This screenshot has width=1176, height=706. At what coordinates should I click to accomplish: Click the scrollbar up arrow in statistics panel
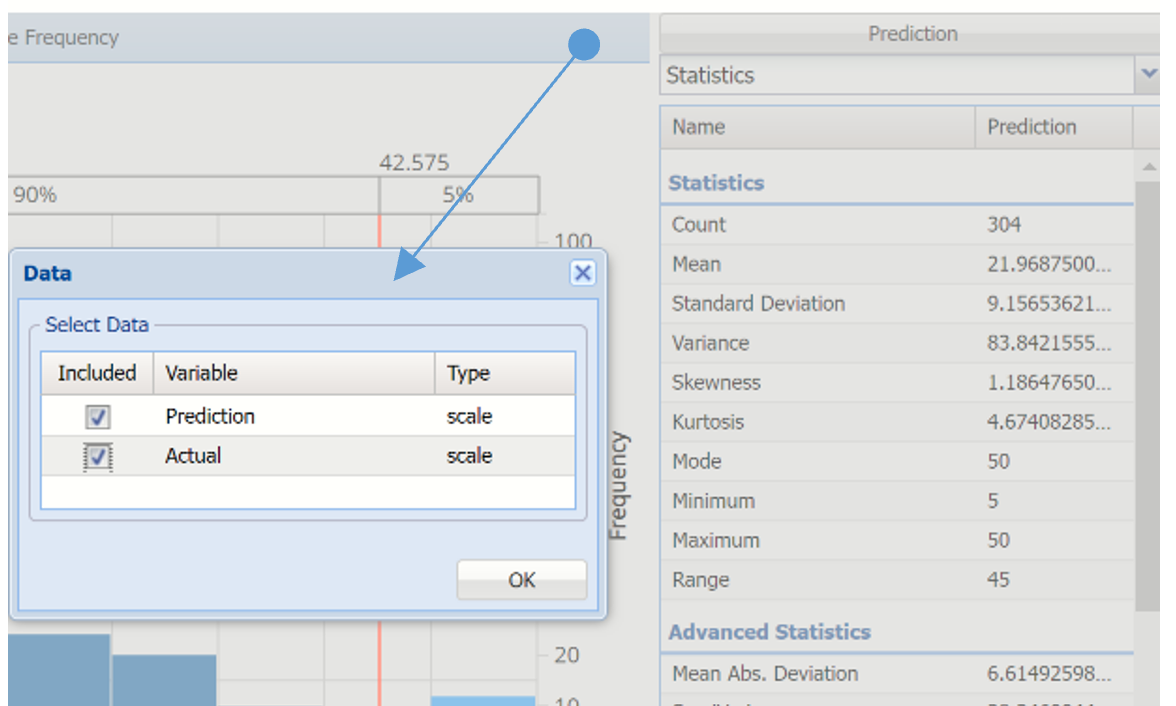(x=1148, y=166)
